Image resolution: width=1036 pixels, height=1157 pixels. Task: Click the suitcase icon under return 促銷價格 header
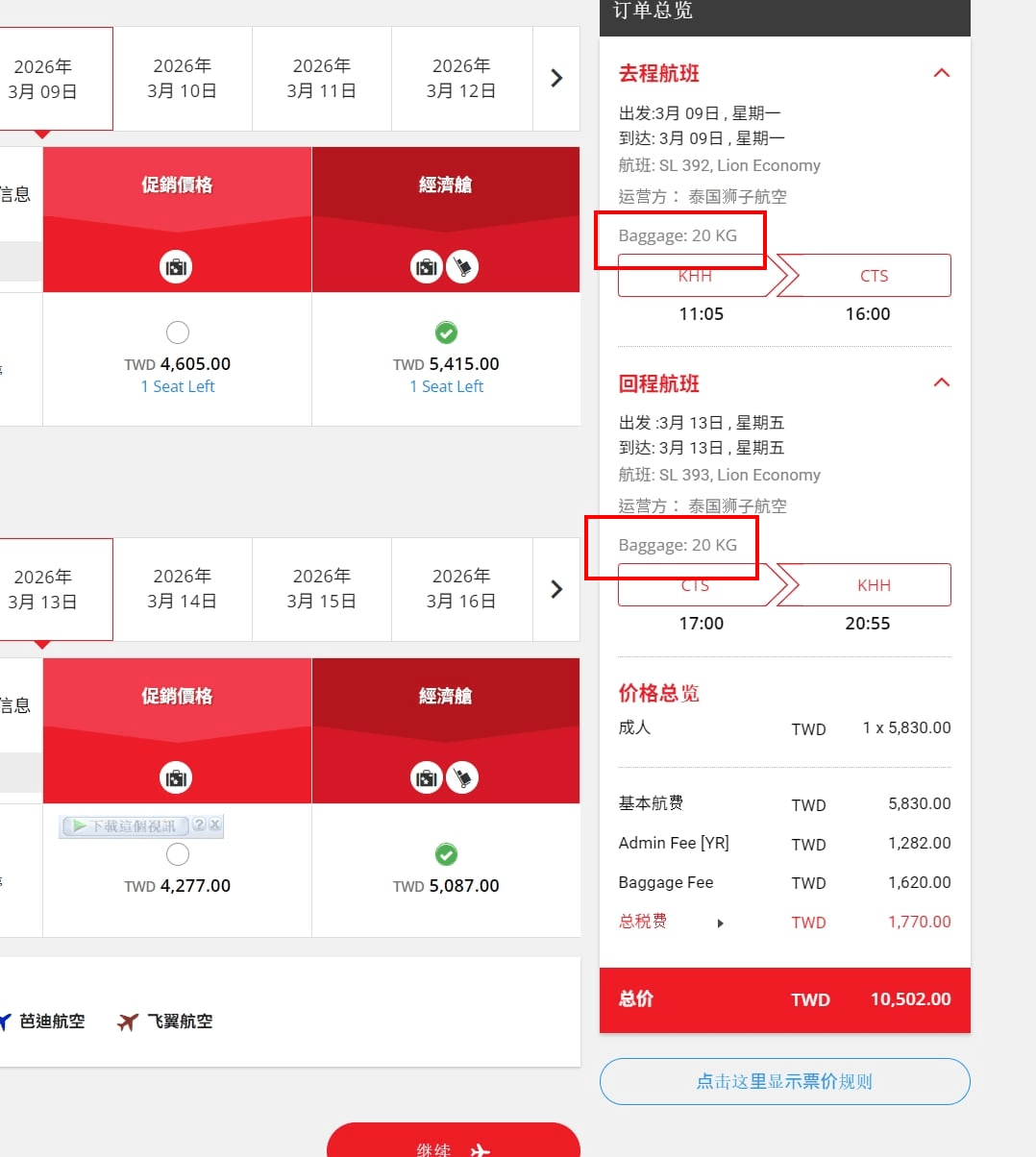(176, 777)
